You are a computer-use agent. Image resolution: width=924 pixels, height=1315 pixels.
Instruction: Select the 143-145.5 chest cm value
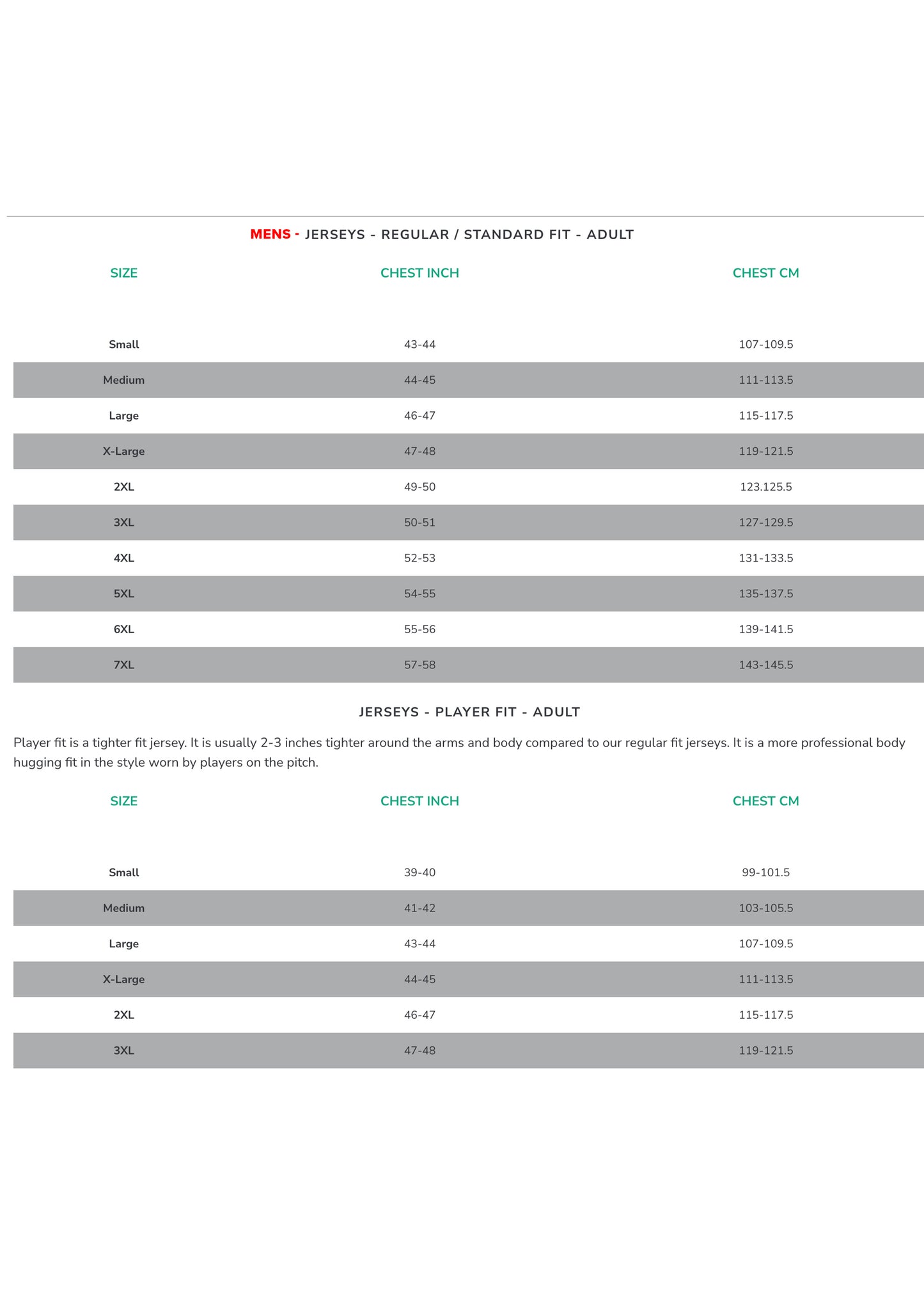(765, 665)
